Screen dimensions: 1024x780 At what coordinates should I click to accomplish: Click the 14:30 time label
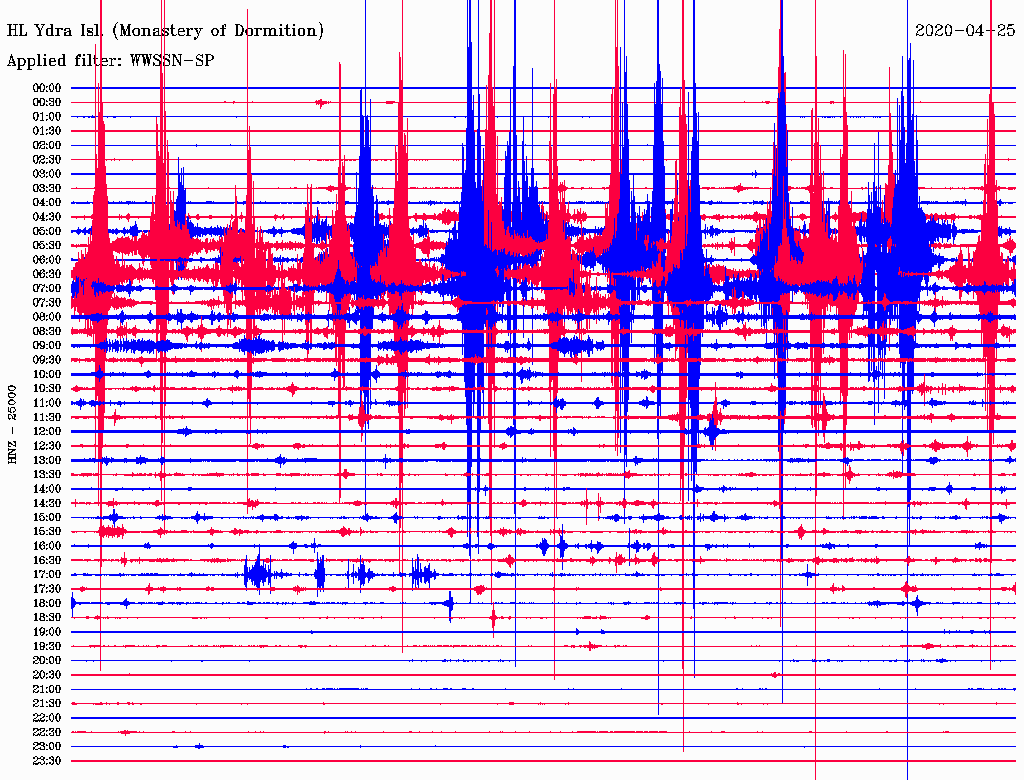pyautogui.click(x=47, y=503)
